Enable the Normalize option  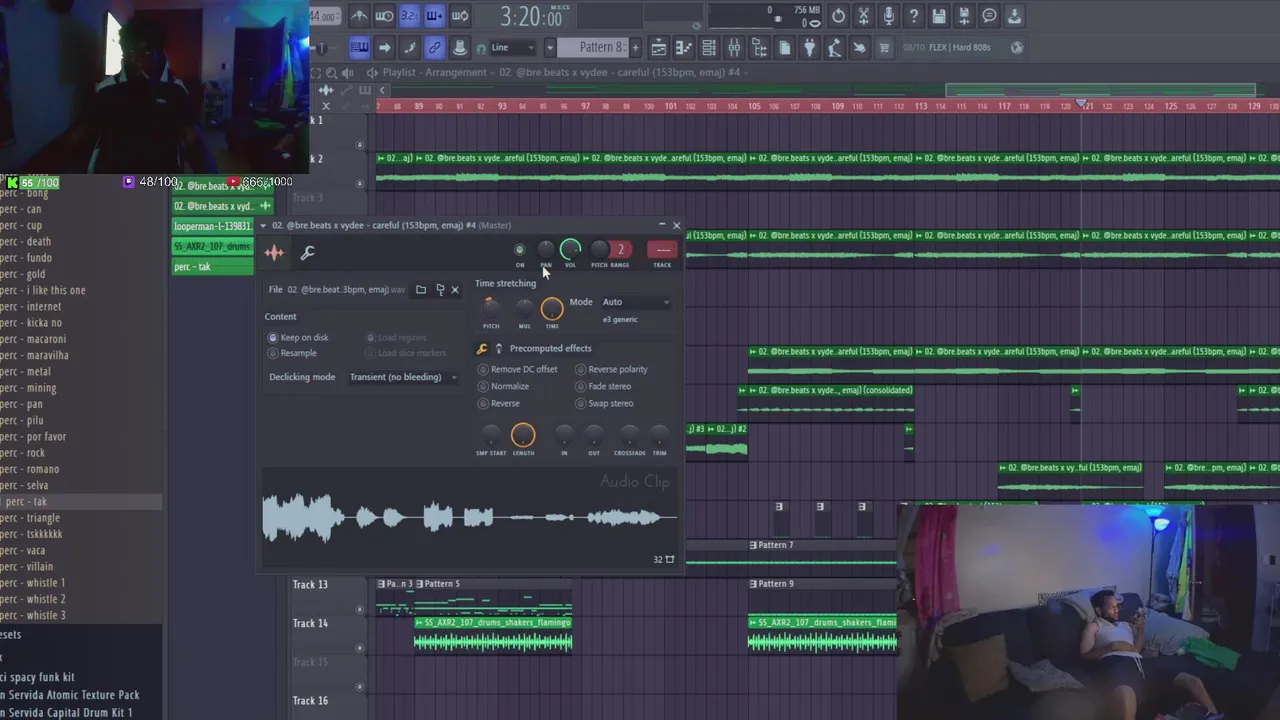tap(504, 386)
